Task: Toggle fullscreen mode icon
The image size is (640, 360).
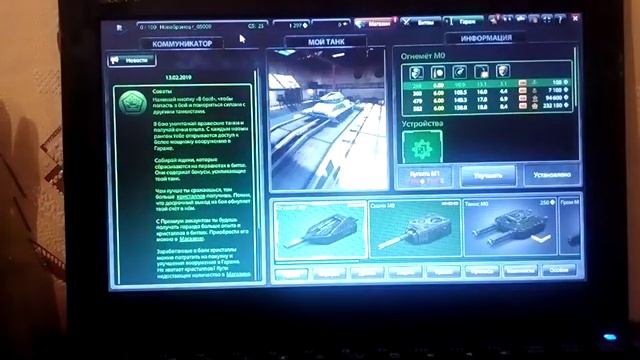Action: point(547,18)
